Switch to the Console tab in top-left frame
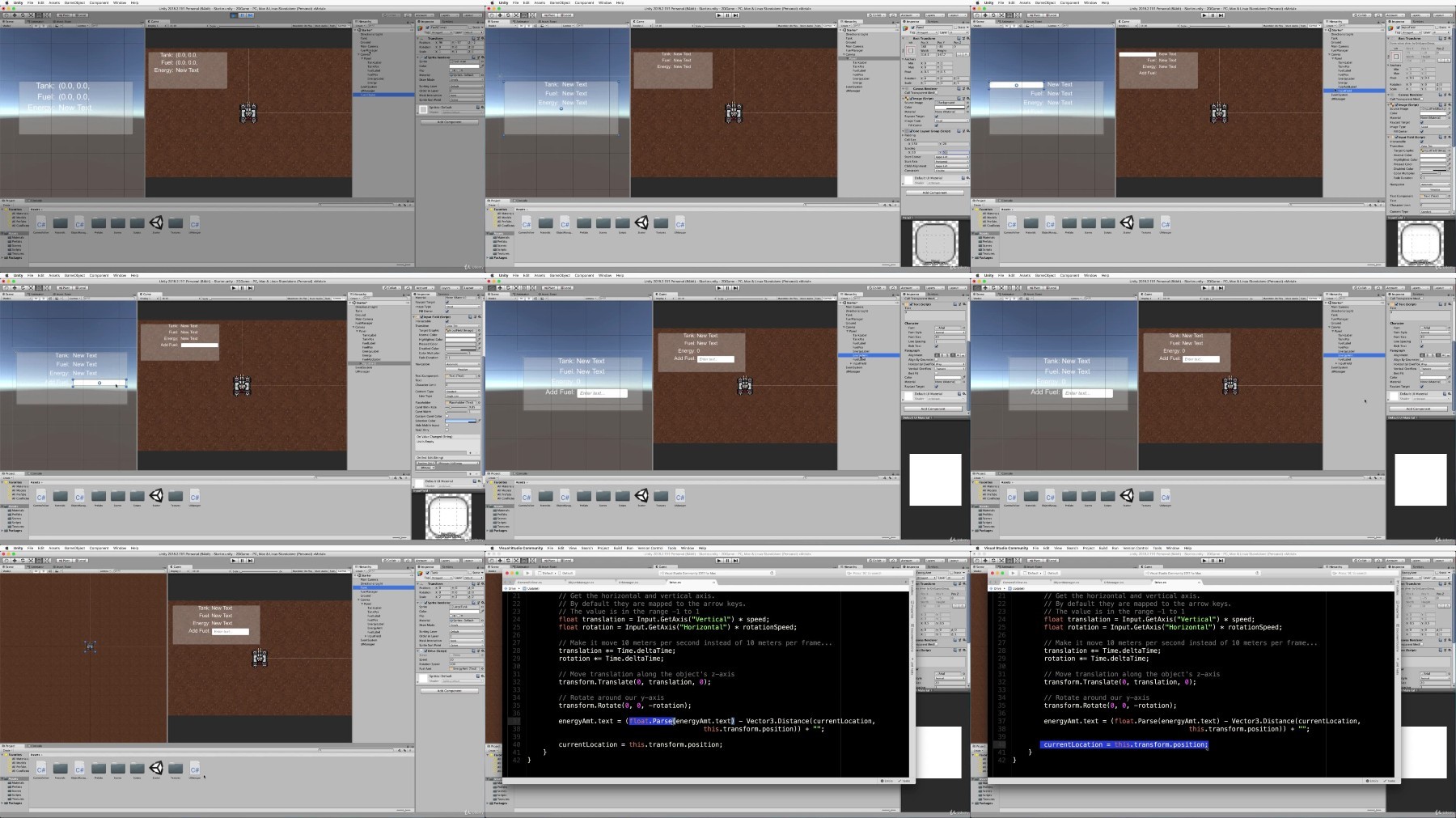Image resolution: width=1456 pixels, height=818 pixels. point(36,201)
